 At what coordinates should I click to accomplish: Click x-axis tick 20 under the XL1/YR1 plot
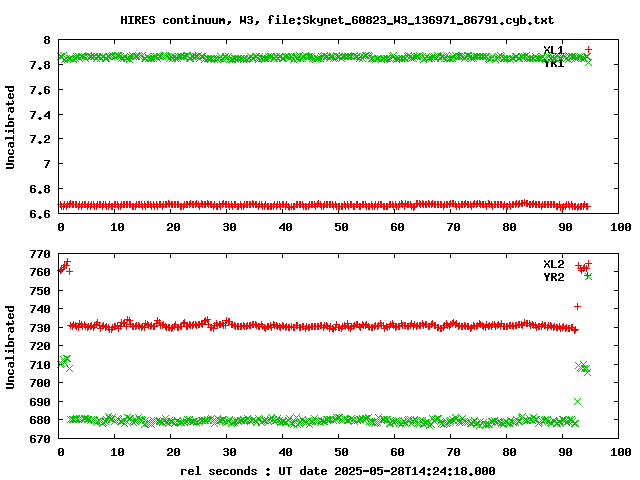[x=173, y=227]
